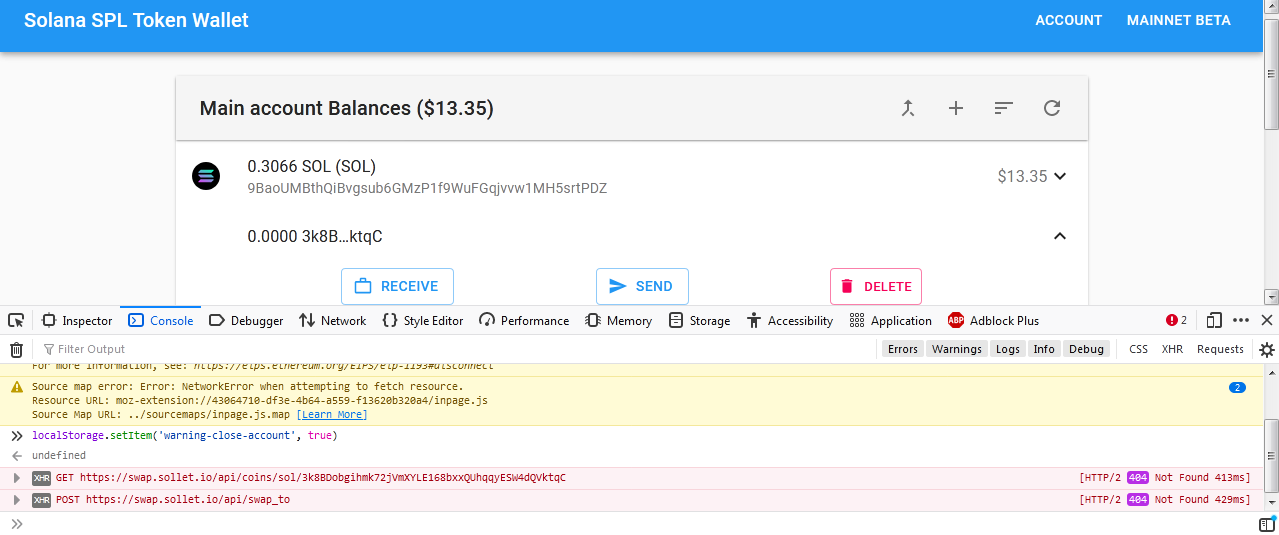Switch to multi-line editor mode icon
Image resolution: width=1279 pixels, height=535 pixels.
tap(1266, 524)
